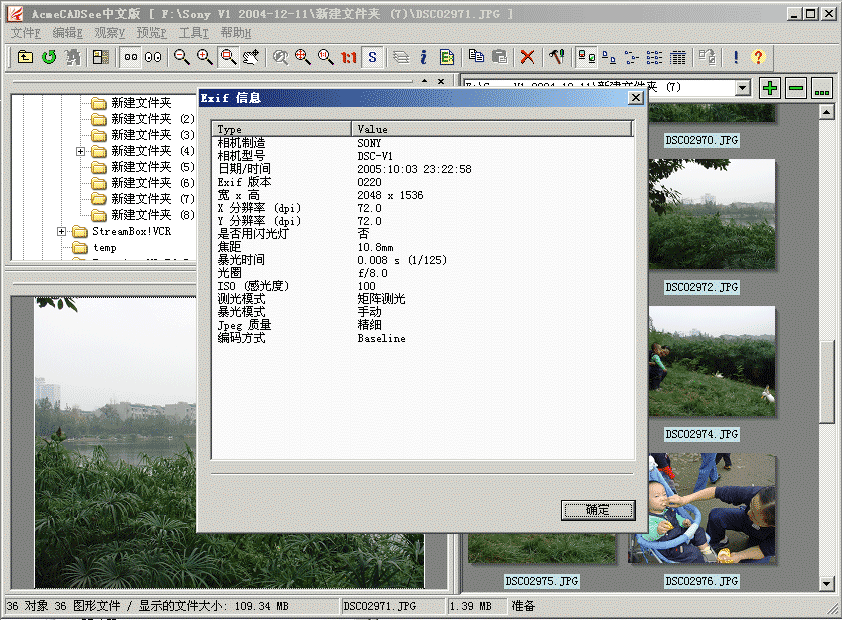842x620 pixels.
Task: Open help with the question mark icon
Action: pyautogui.click(x=758, y=57)
